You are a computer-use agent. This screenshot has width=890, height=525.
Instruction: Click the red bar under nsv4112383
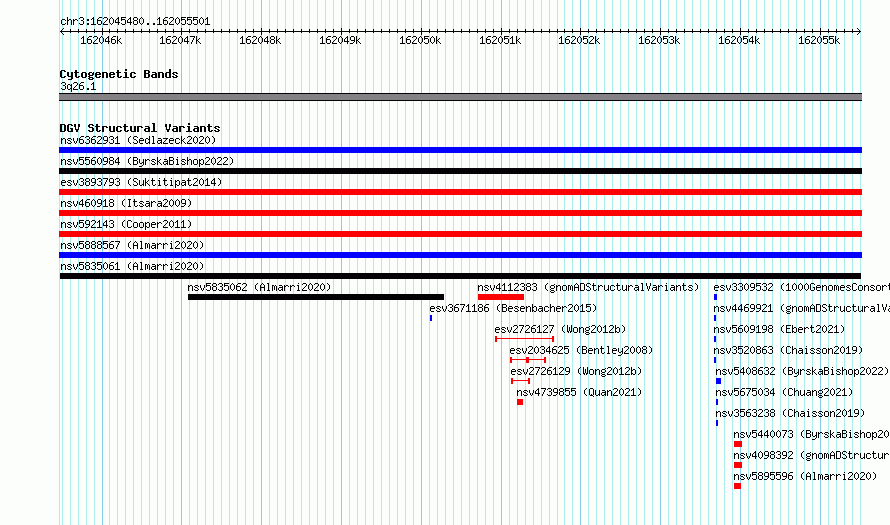pos(501,297)
